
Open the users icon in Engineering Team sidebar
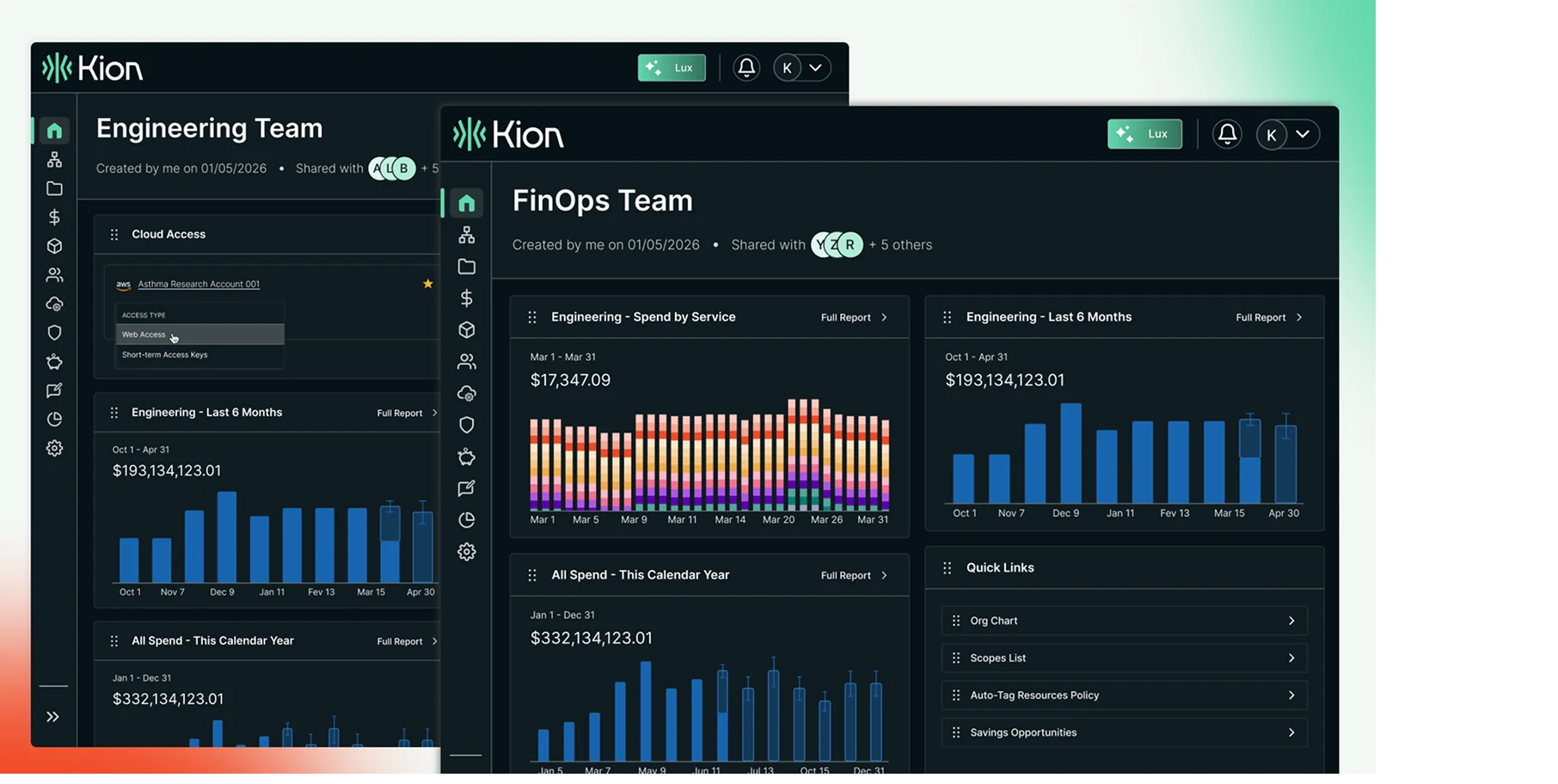[x=54, y=275]
